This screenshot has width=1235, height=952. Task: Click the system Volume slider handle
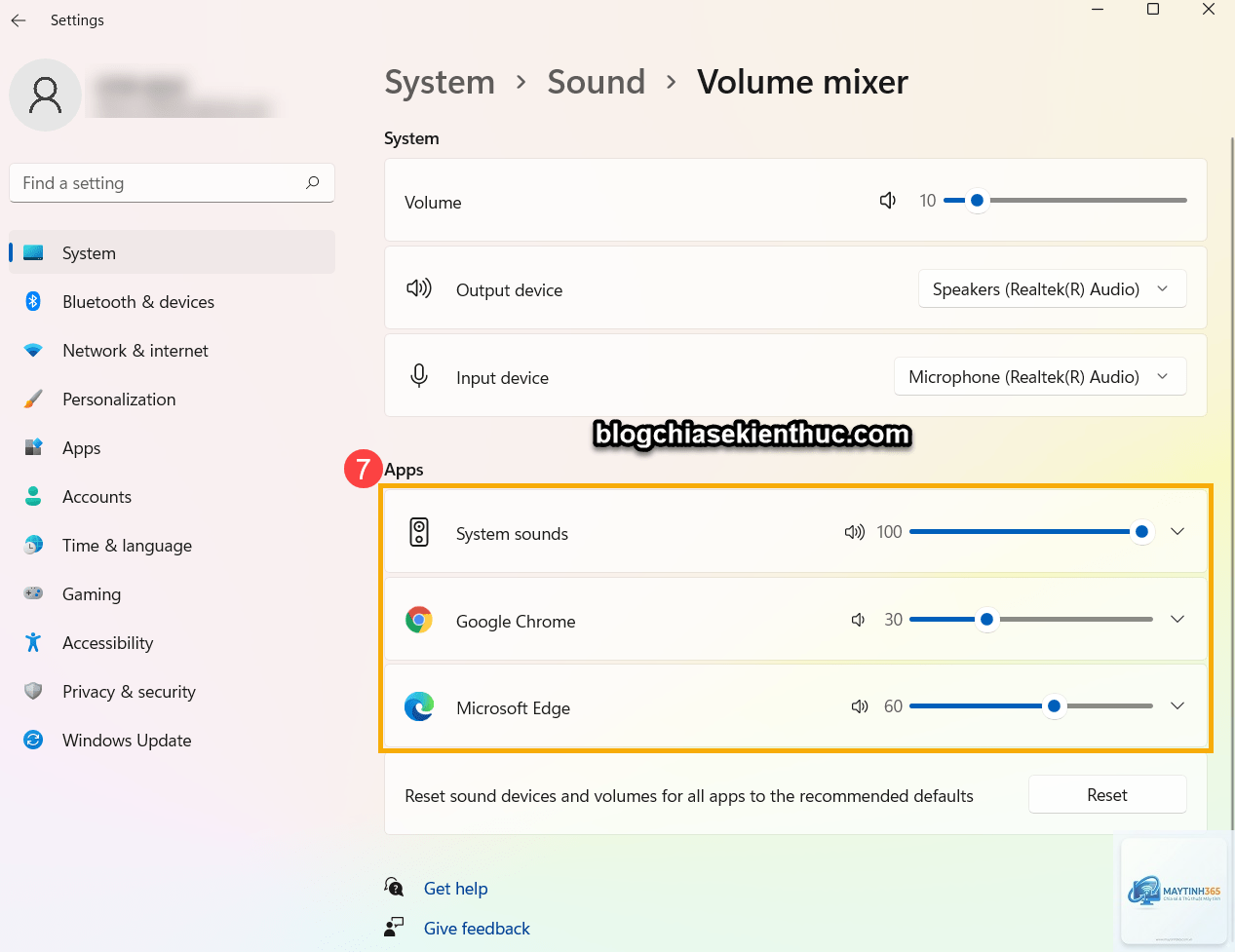977,201
